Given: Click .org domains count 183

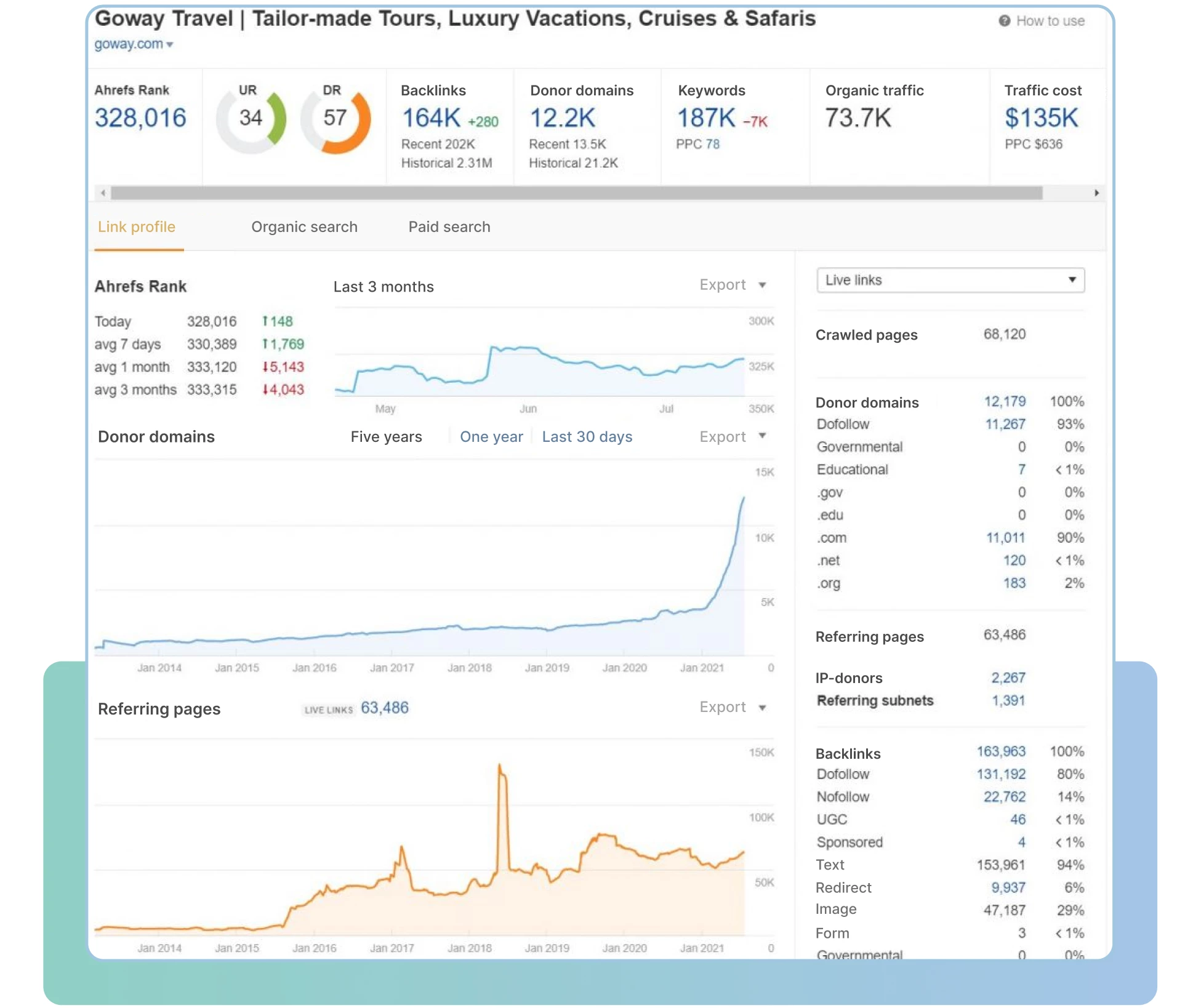Looking at the screenshot, I should click(x=1014, y=583).
